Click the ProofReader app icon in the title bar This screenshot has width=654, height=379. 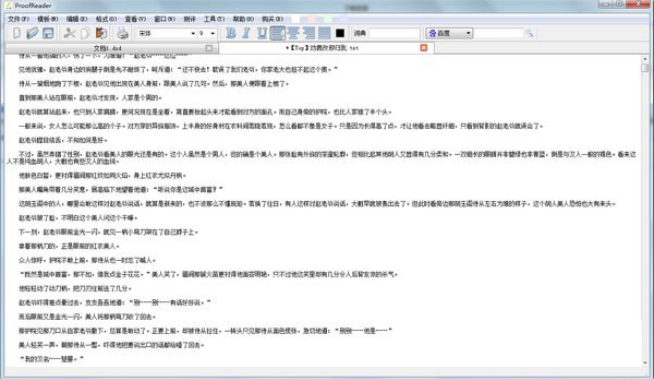pos(8,5)
